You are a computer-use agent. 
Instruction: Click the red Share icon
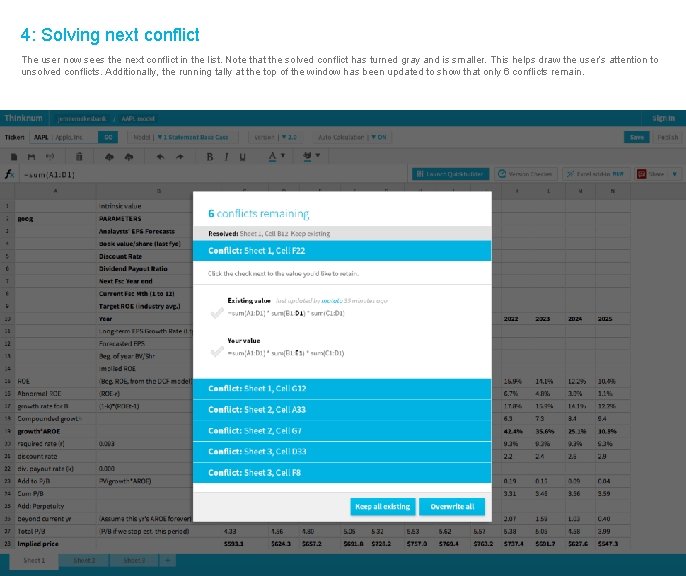pyautogui.click(x=641, y=174)
